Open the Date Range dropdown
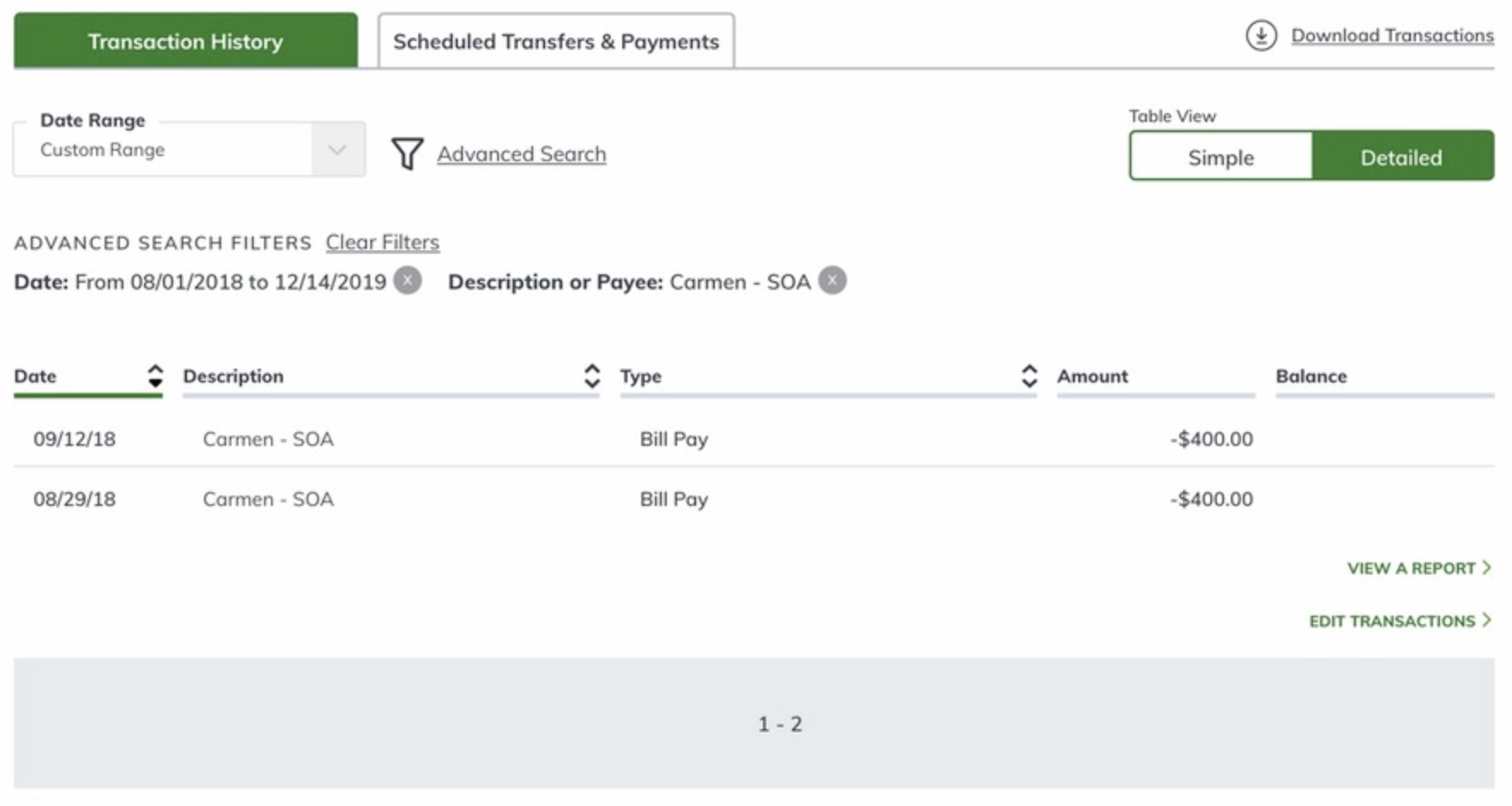Screen dimensions: 1512x806 click(337, 150)
